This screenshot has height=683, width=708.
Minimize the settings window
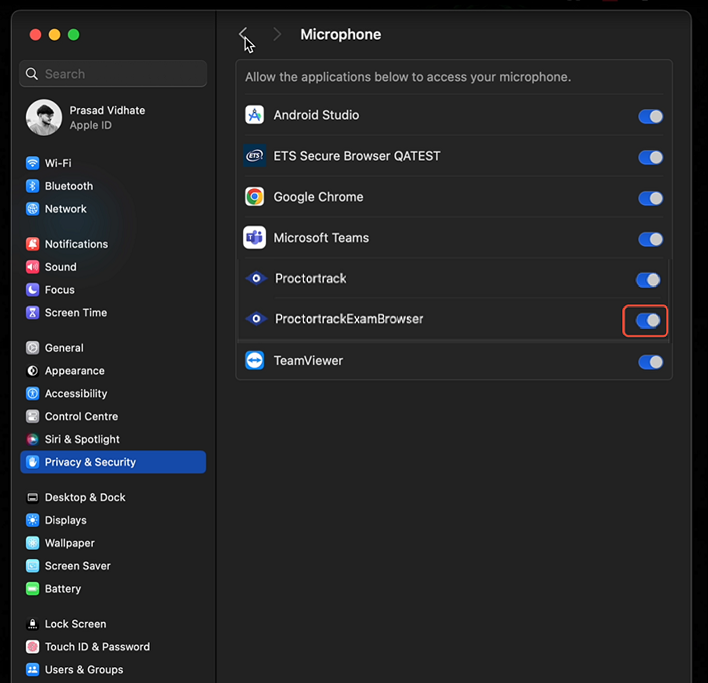coord(55,35)
